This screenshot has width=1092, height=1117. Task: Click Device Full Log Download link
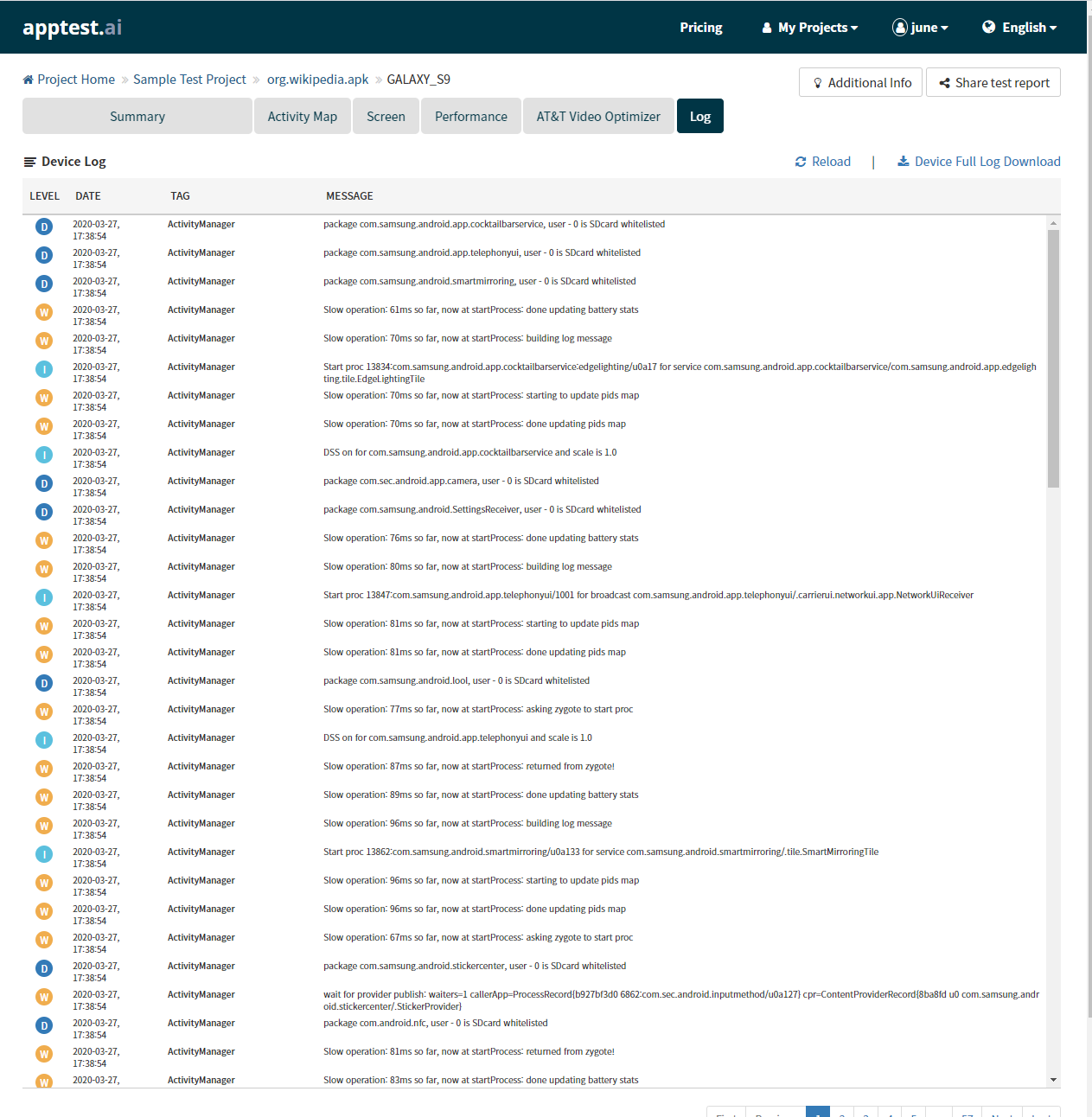979,162
